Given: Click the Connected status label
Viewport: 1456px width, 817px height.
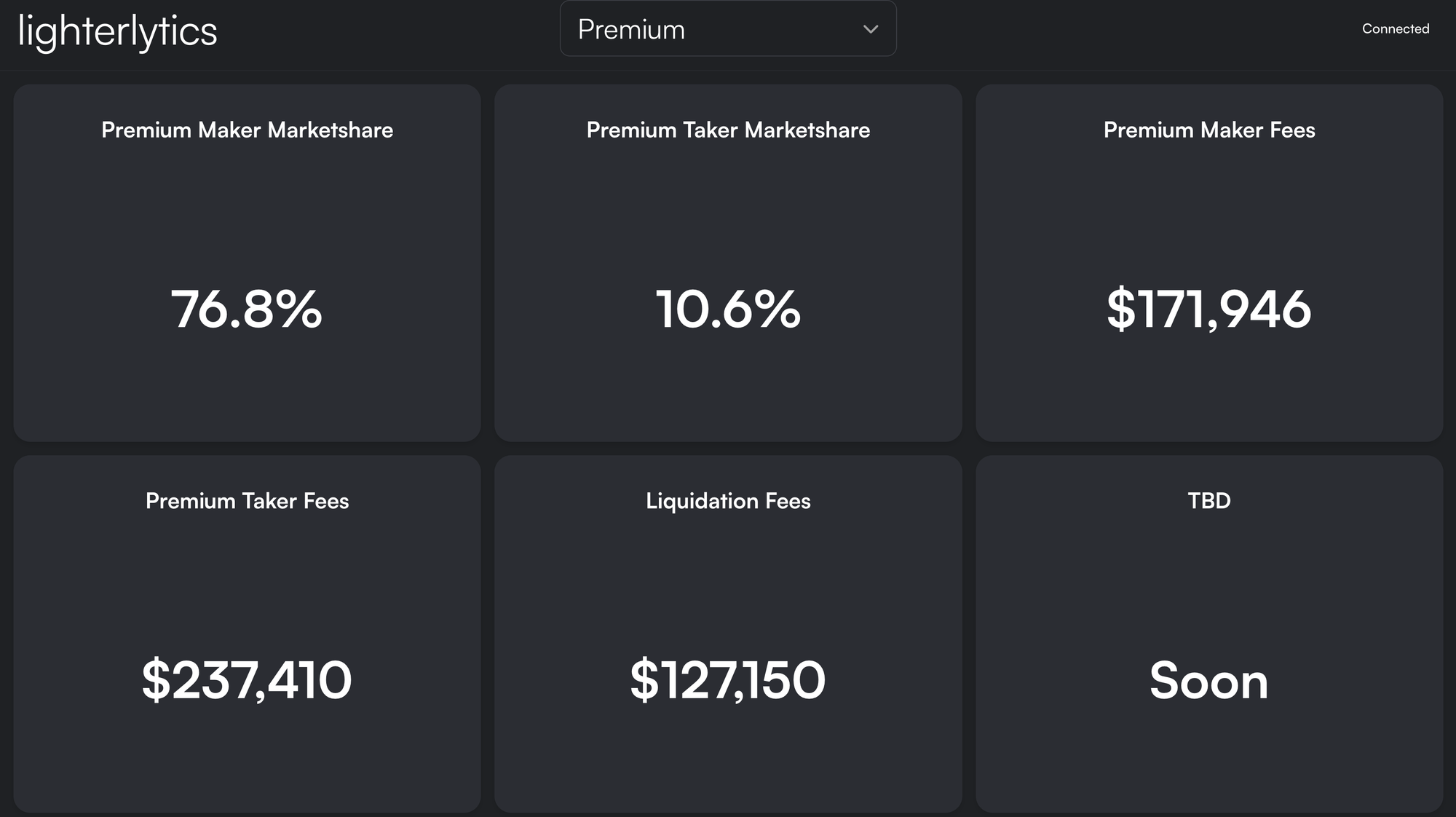Looking at the screenshot, I should [x=1395, y=29].
